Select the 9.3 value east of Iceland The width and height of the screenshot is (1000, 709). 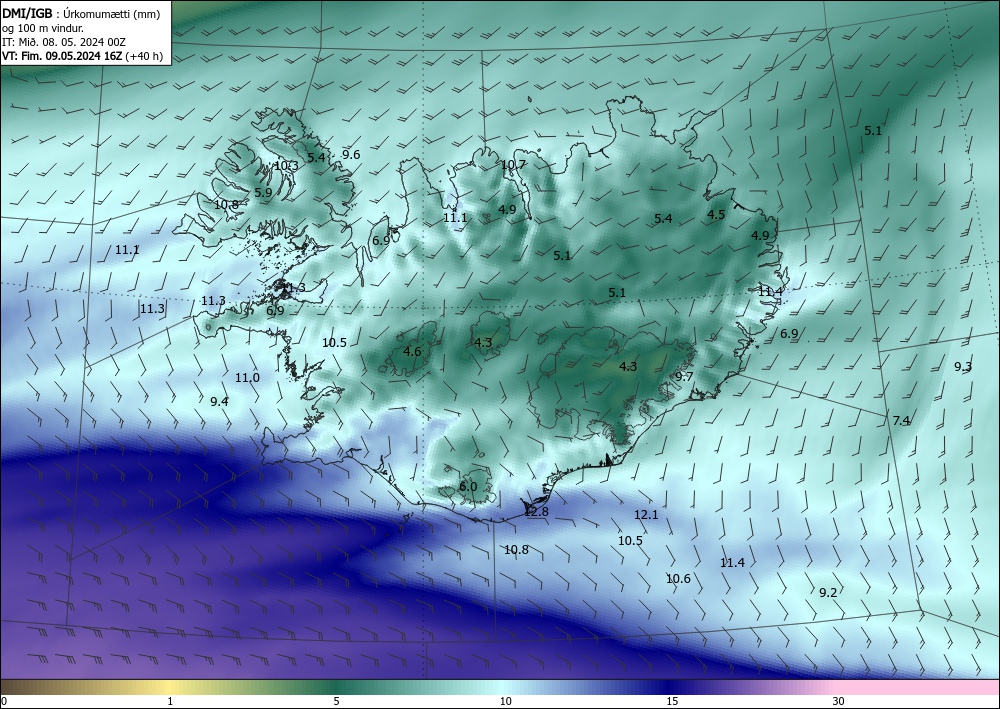click(963, 367)
